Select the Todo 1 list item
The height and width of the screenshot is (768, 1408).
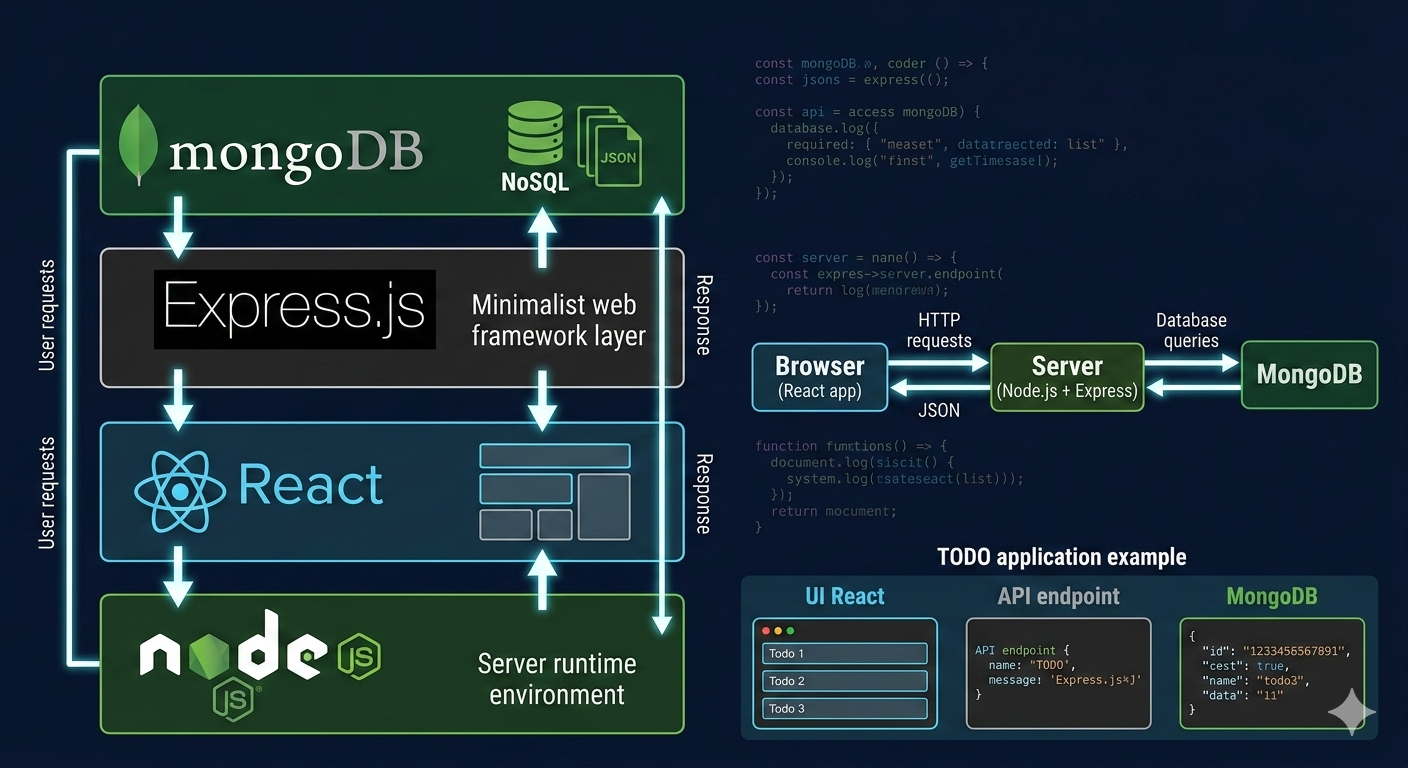pos(845,653)
